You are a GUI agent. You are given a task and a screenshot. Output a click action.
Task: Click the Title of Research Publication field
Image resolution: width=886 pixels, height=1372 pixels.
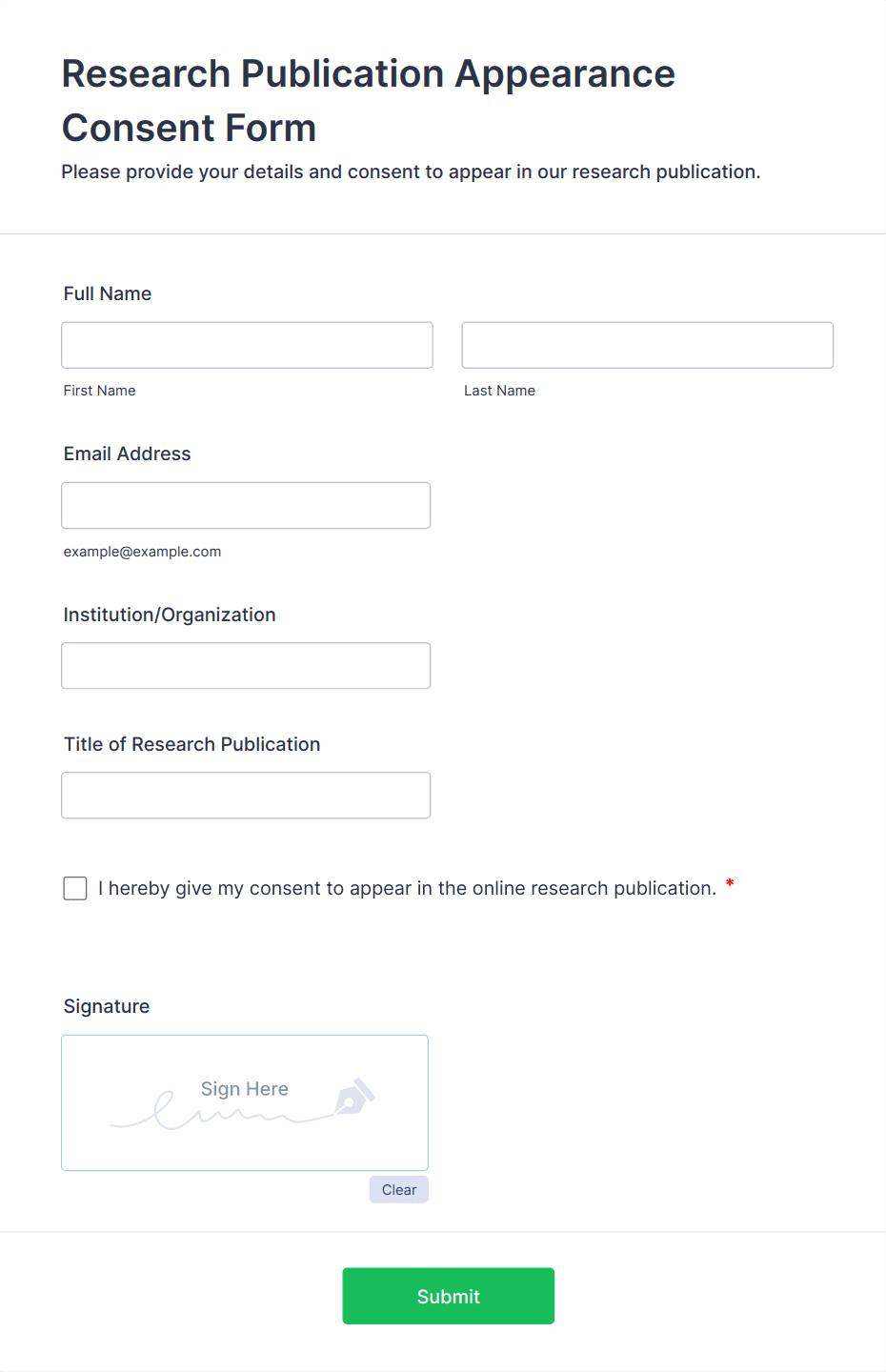pyautogui.click(x=246, y=795)
